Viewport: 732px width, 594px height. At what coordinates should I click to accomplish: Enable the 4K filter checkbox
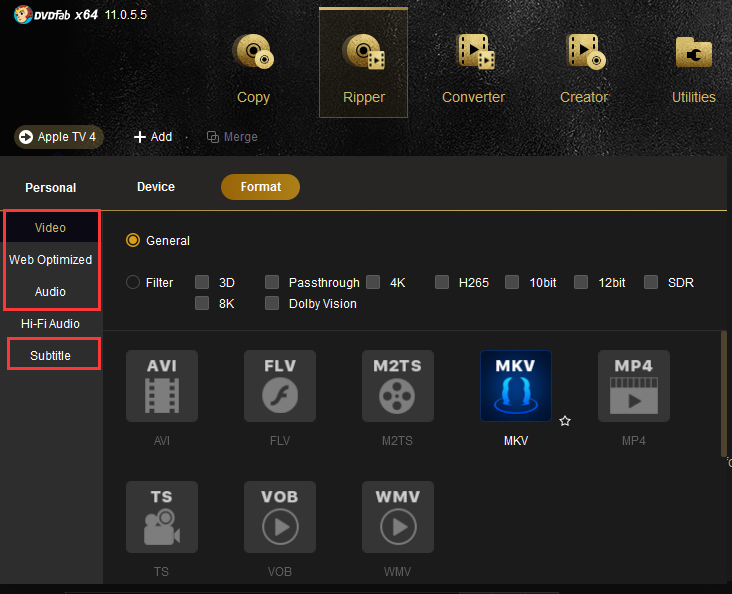click(x=373, y=282)
